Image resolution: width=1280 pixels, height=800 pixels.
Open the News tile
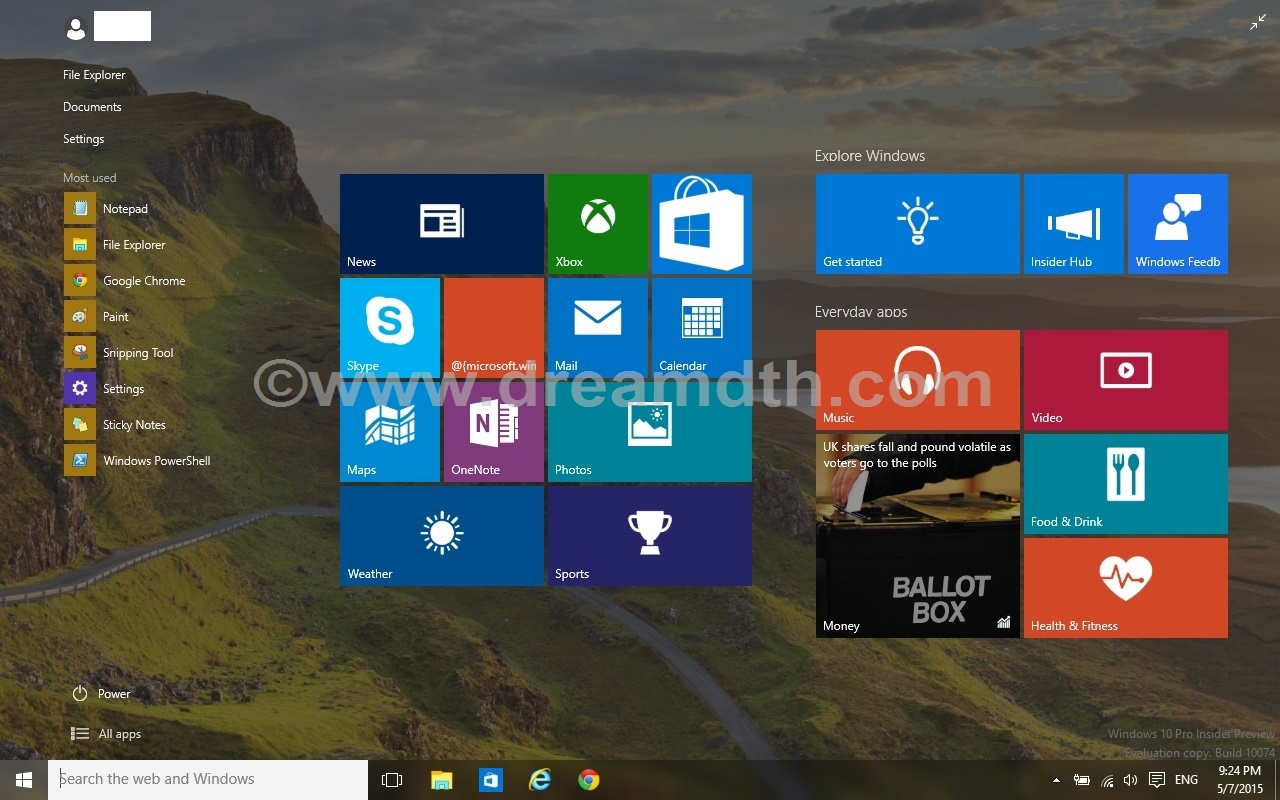tap(442, 224)
